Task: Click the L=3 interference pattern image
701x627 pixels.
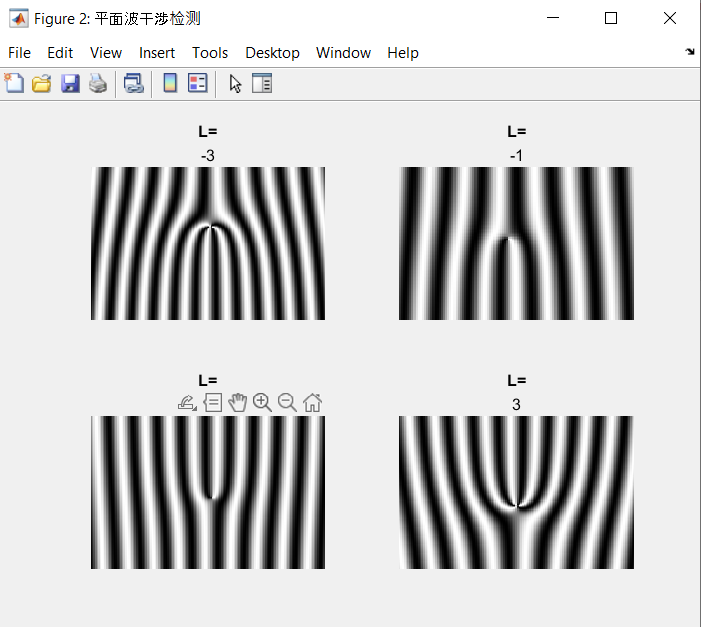Action: [516, 492]
